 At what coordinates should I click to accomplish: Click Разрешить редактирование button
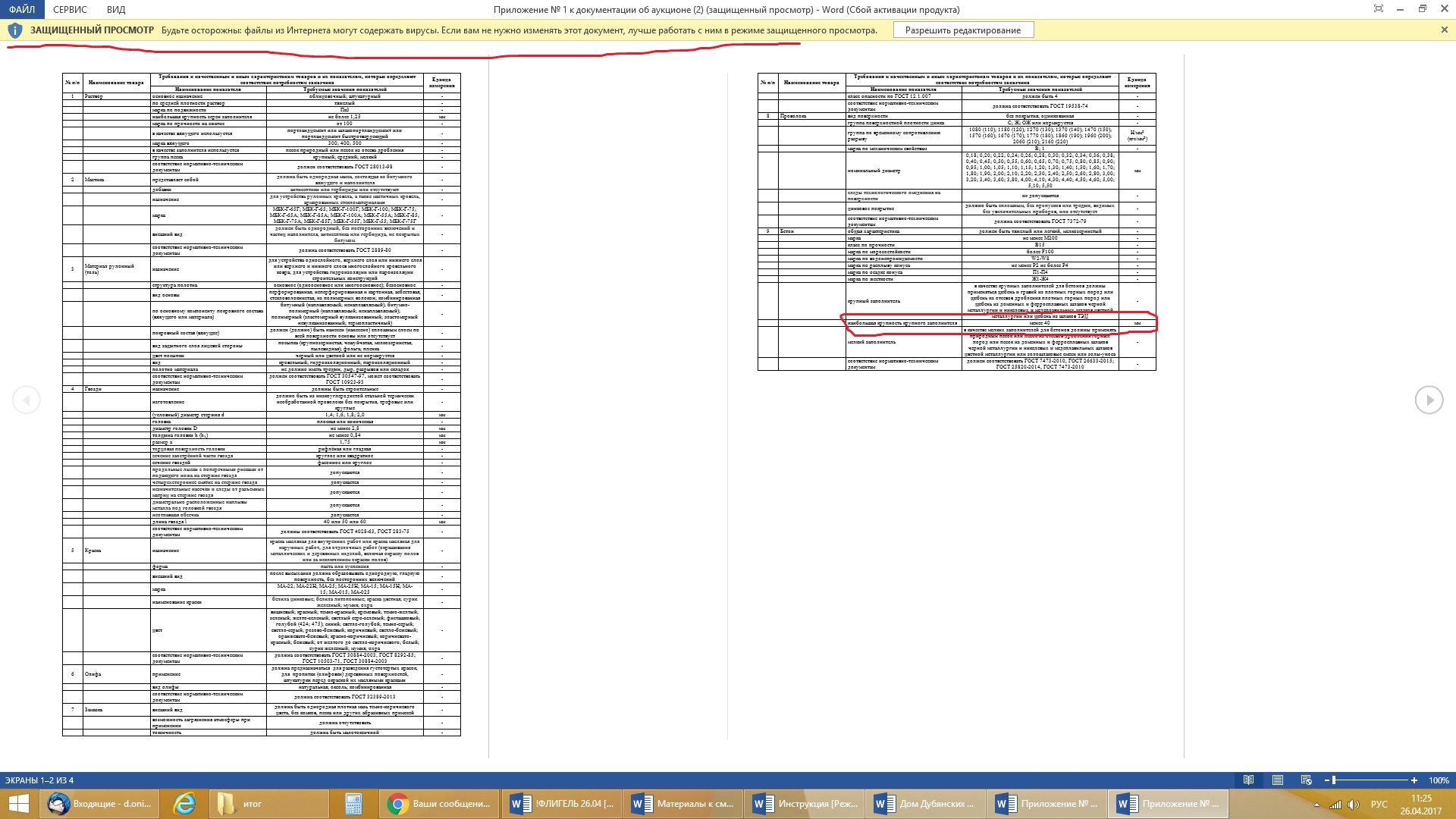coord(962,30)
